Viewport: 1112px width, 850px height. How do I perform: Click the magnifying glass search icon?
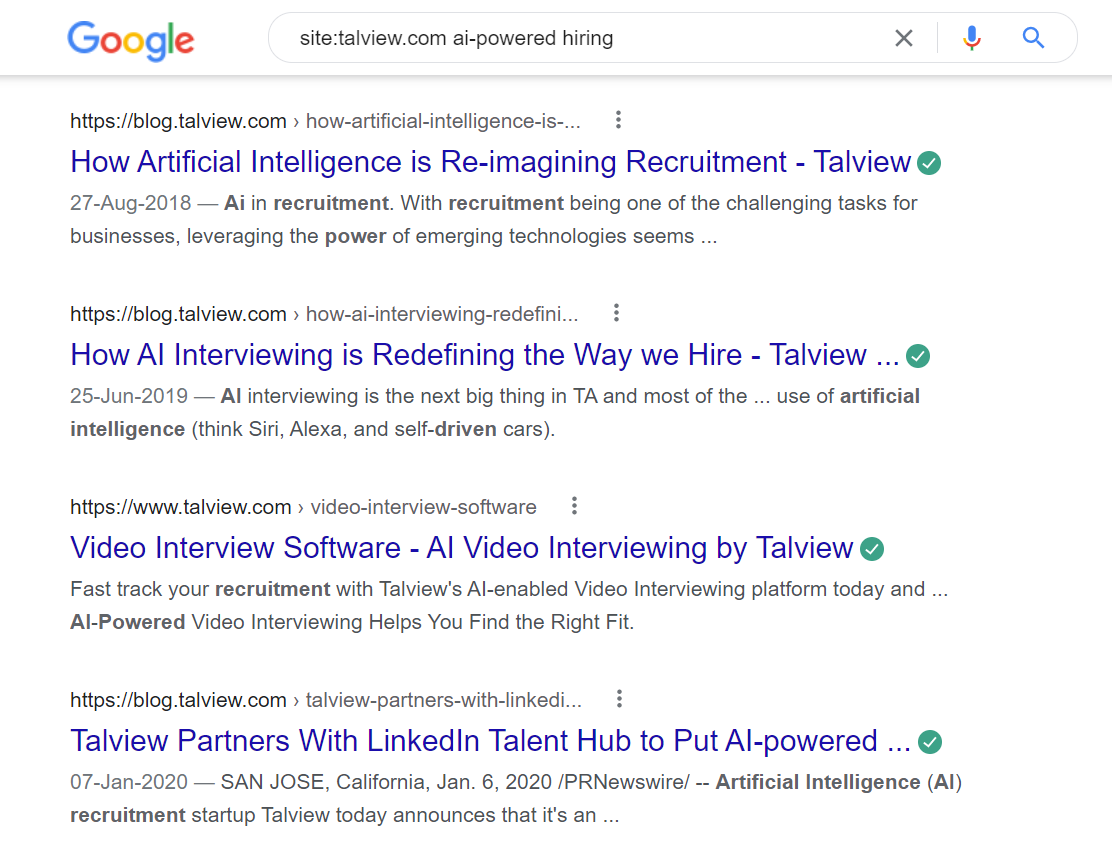click(1033, 37)
